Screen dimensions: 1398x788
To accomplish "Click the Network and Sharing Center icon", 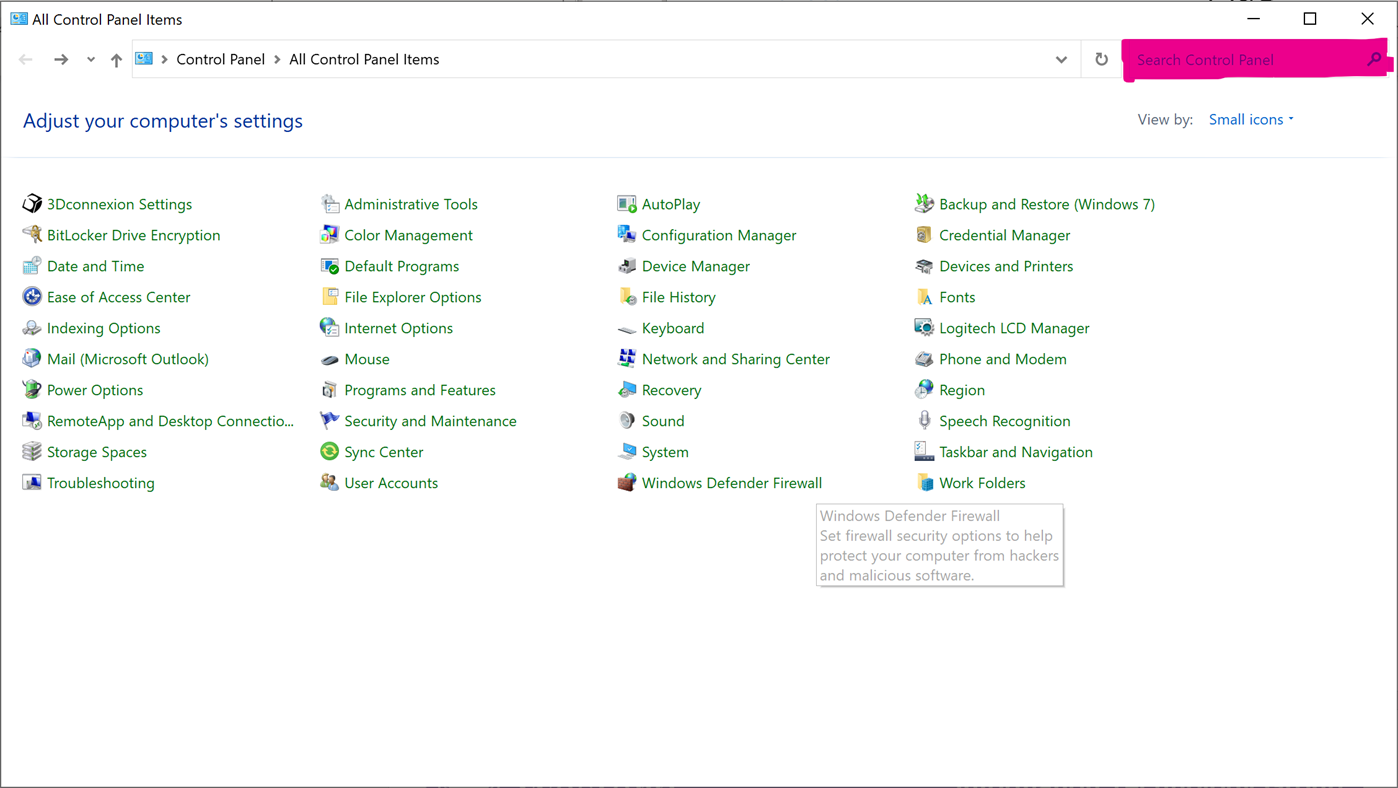I will pyautogui.click(x=627, y=359).
